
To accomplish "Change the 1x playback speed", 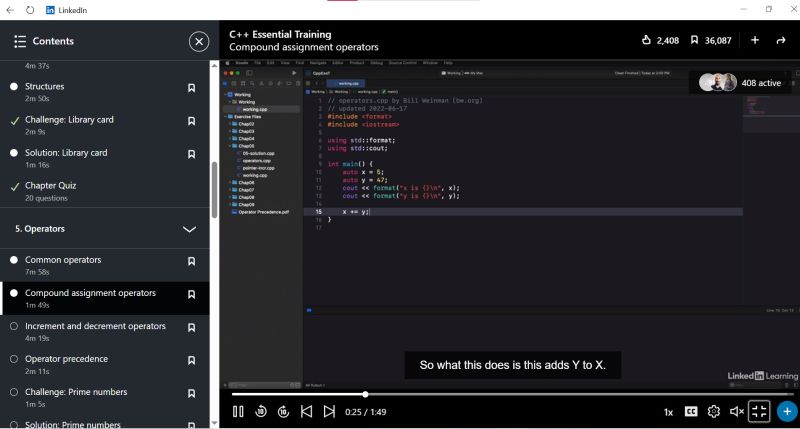I will click(x=668, y=412).
